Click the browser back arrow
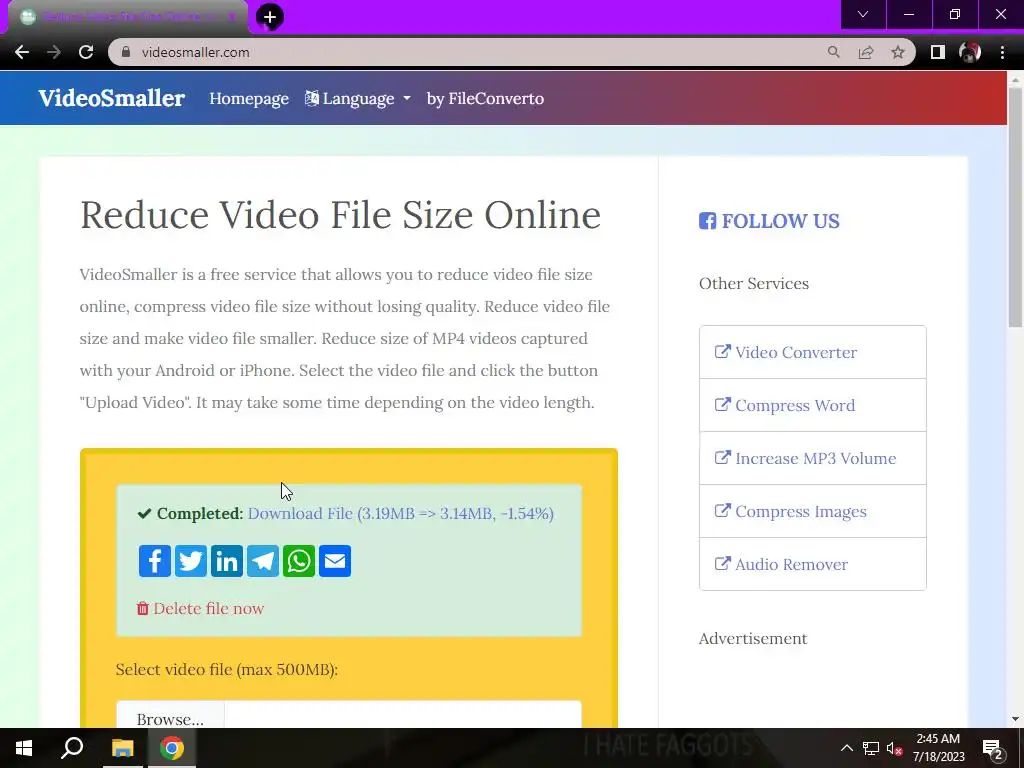The height and width of the screenshot is (768, 1024). 22,52
